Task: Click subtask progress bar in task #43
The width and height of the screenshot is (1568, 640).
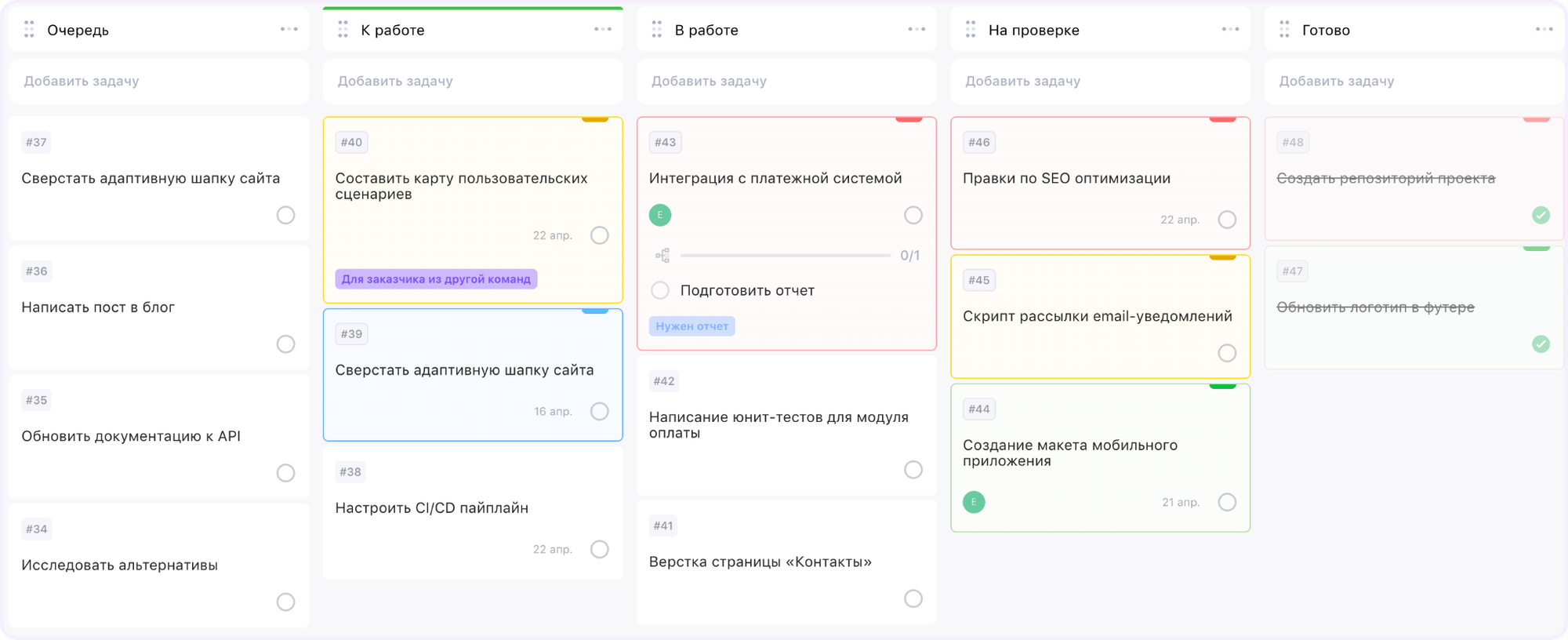Action: (x=785, y=256)
